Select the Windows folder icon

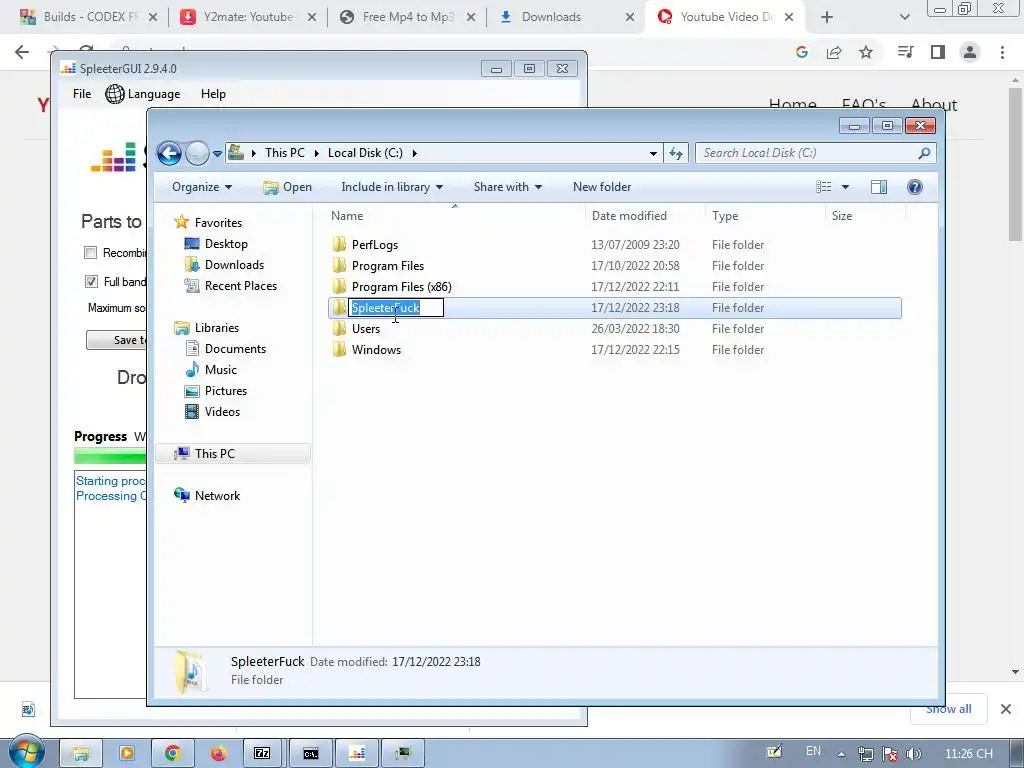pyautogui.click(x=339, y=349)
